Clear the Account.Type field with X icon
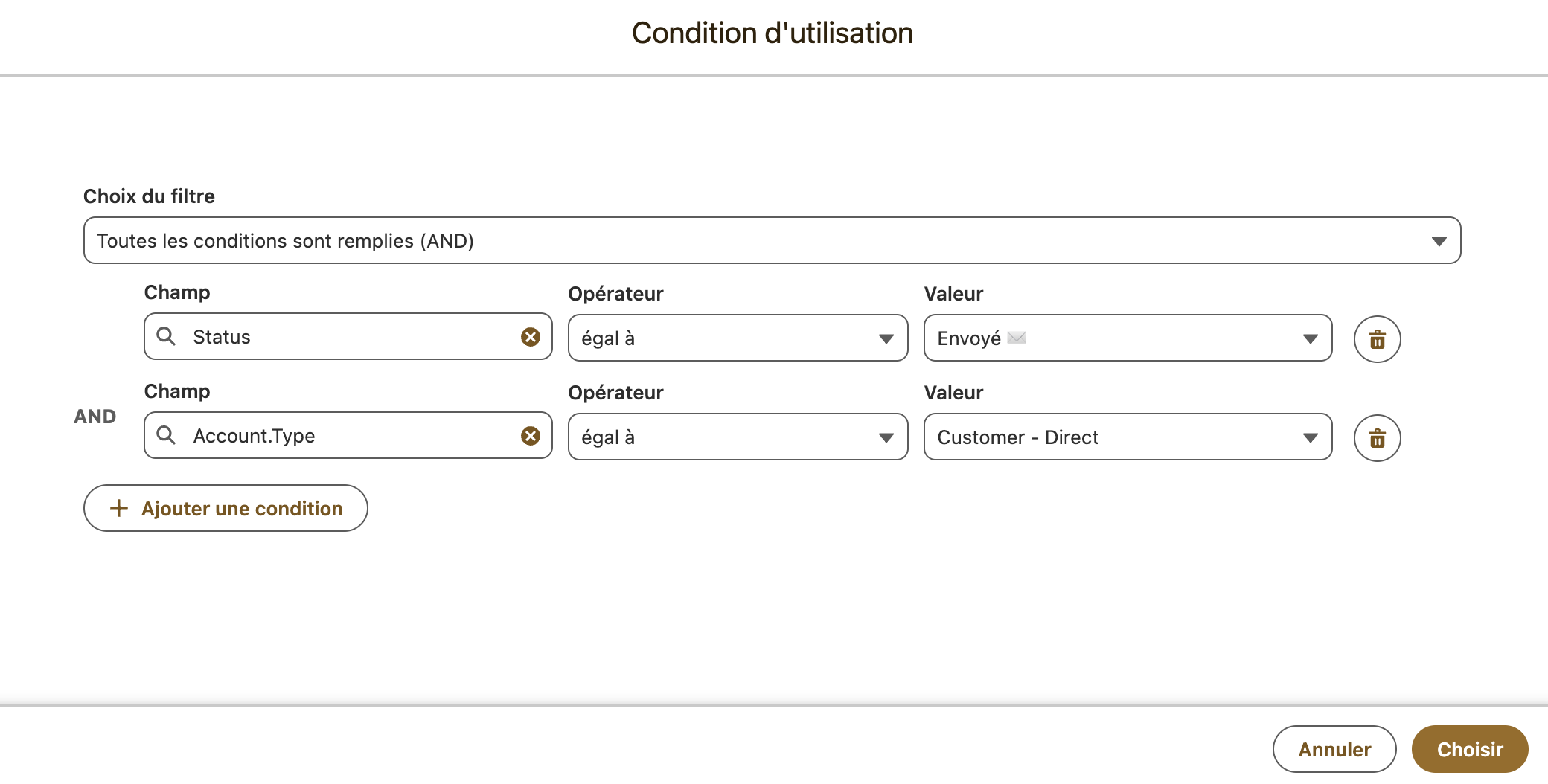The height and width of the screenshot is (784, 1548). point(531,436)
